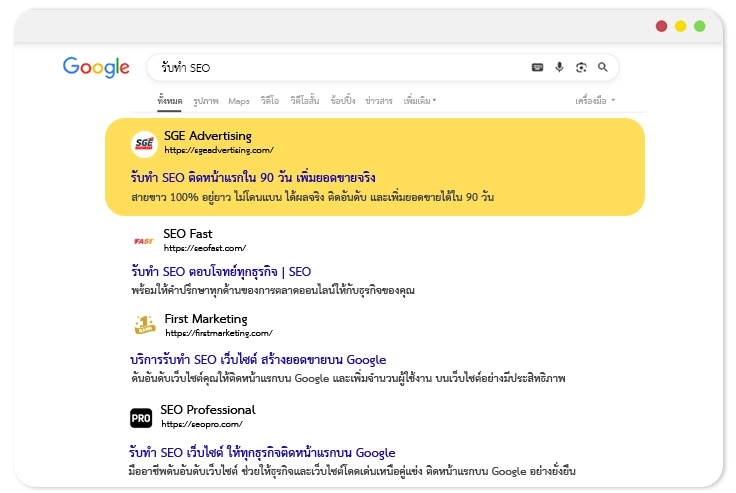Click the description starting สายขาว 100% อยู่ยาว

313,197
